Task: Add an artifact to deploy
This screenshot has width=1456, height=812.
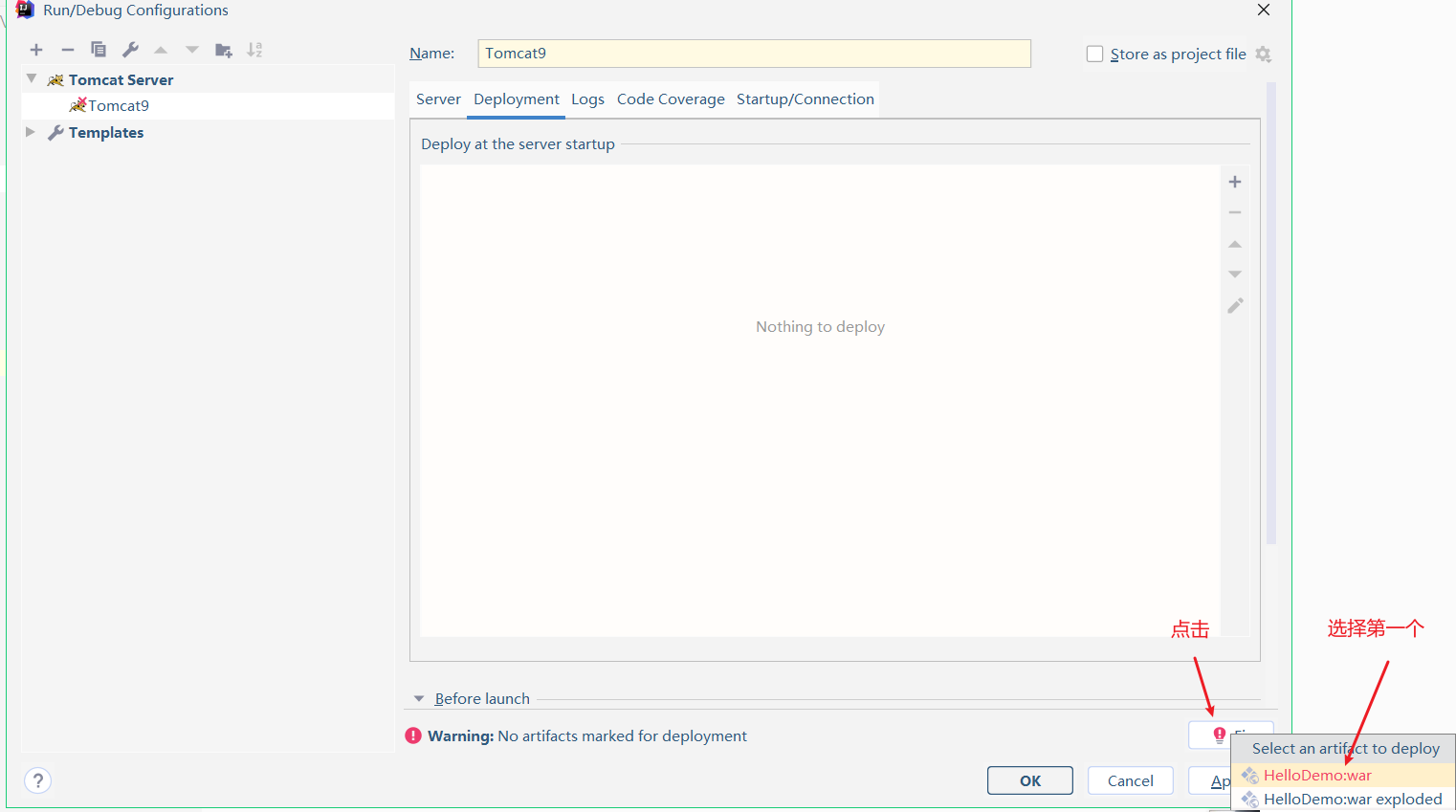Action: 1235,182
